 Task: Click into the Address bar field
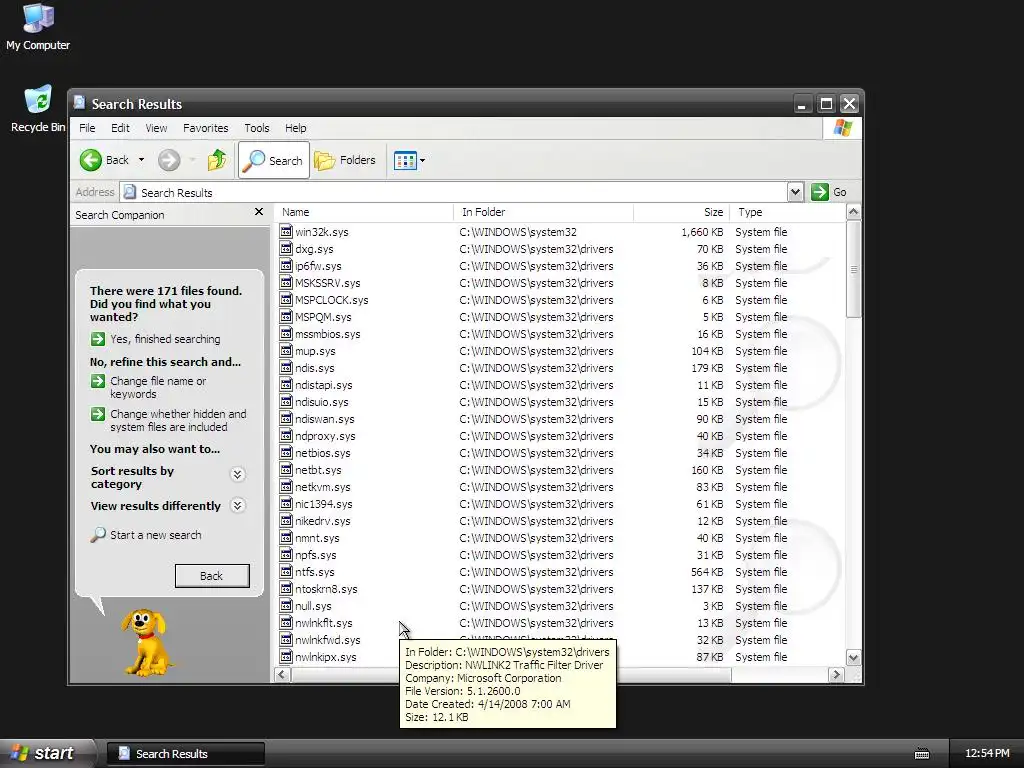455,192
